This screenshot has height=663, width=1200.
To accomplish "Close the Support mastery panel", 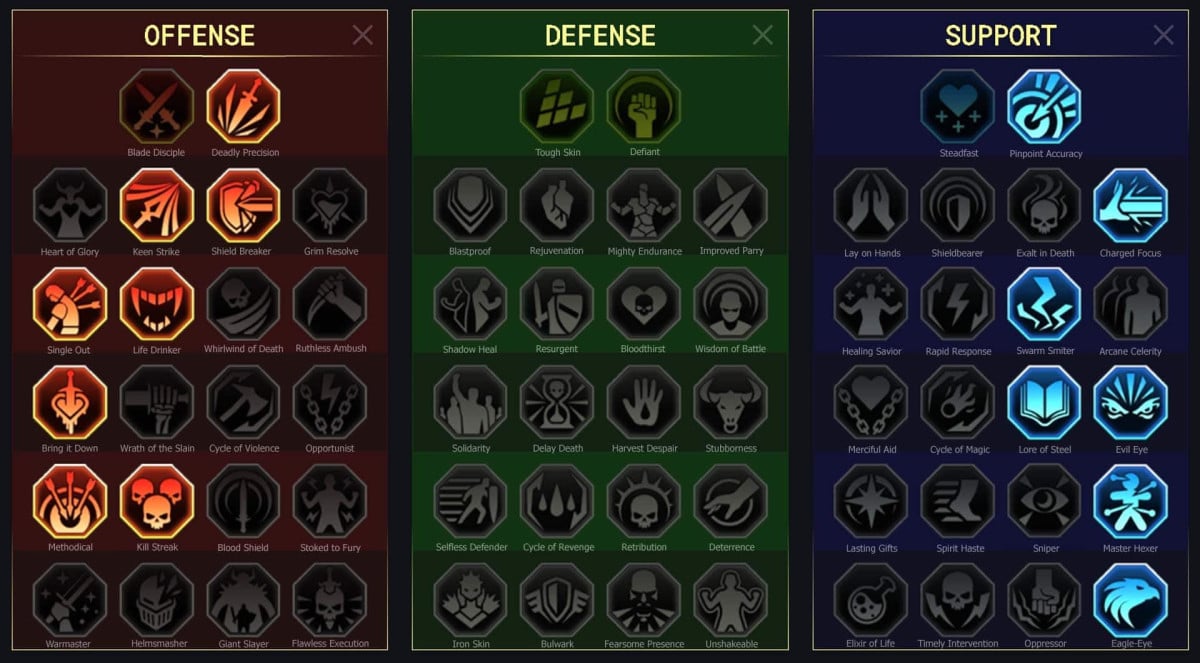I will pos(1164,36).
